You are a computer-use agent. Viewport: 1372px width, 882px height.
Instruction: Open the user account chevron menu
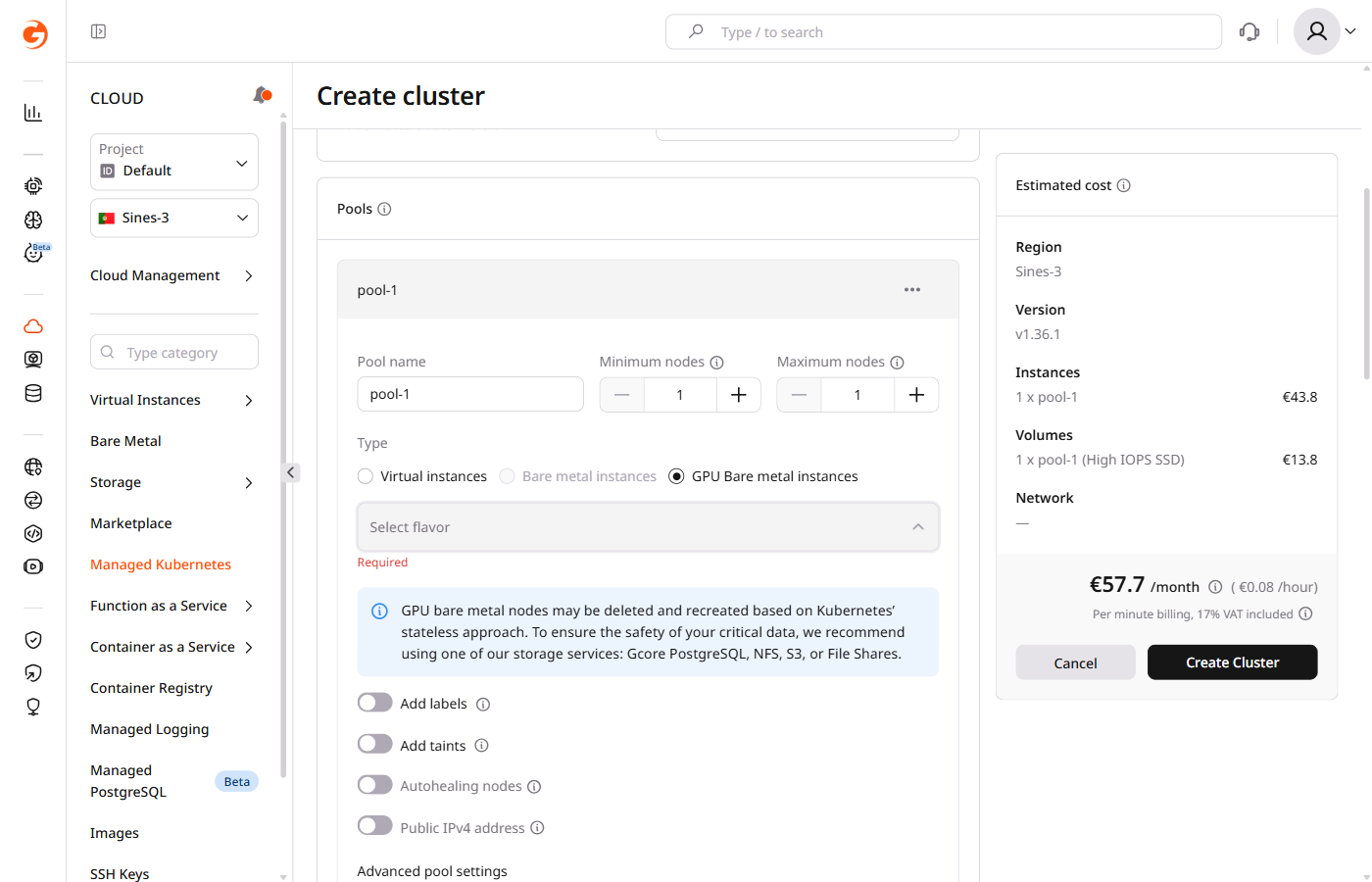point(1350,31)
